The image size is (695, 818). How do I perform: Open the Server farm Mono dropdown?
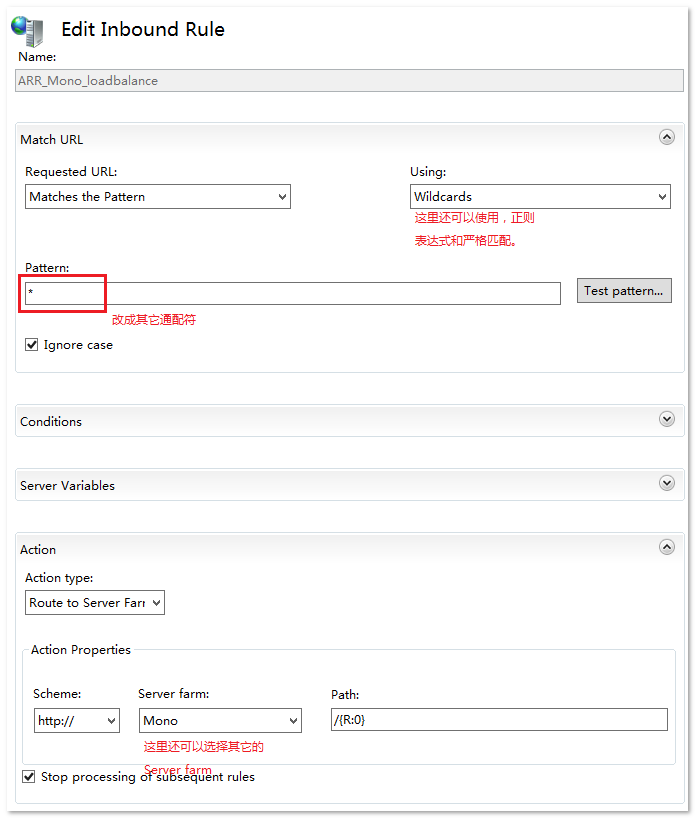(x=220, y=720)
